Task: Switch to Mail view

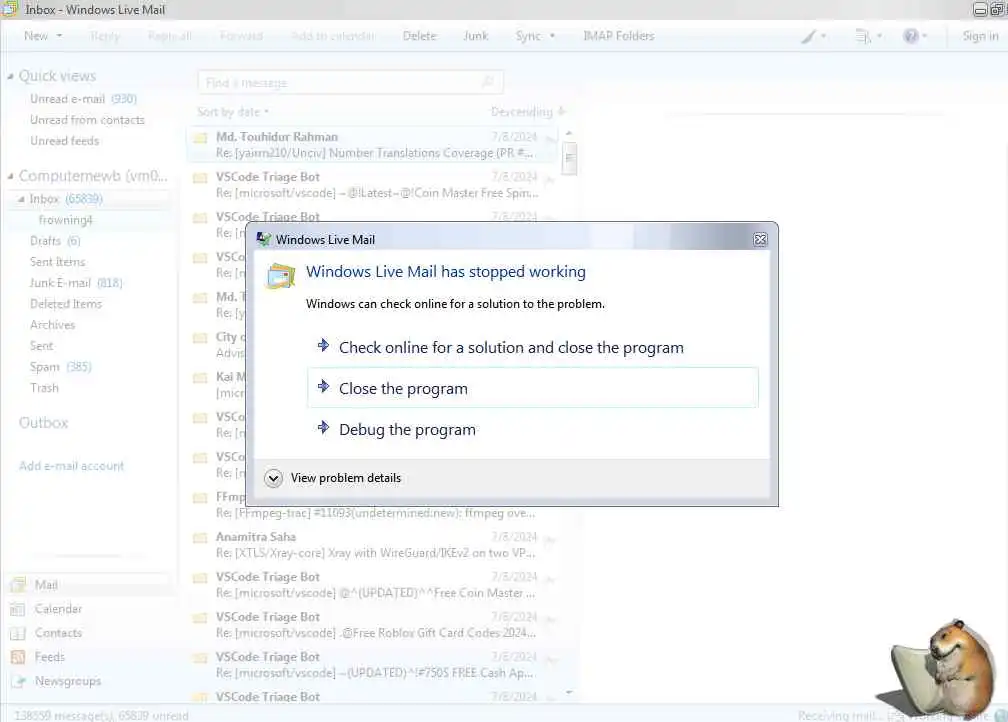Action: pyautogui.click(x=90, y=584)
